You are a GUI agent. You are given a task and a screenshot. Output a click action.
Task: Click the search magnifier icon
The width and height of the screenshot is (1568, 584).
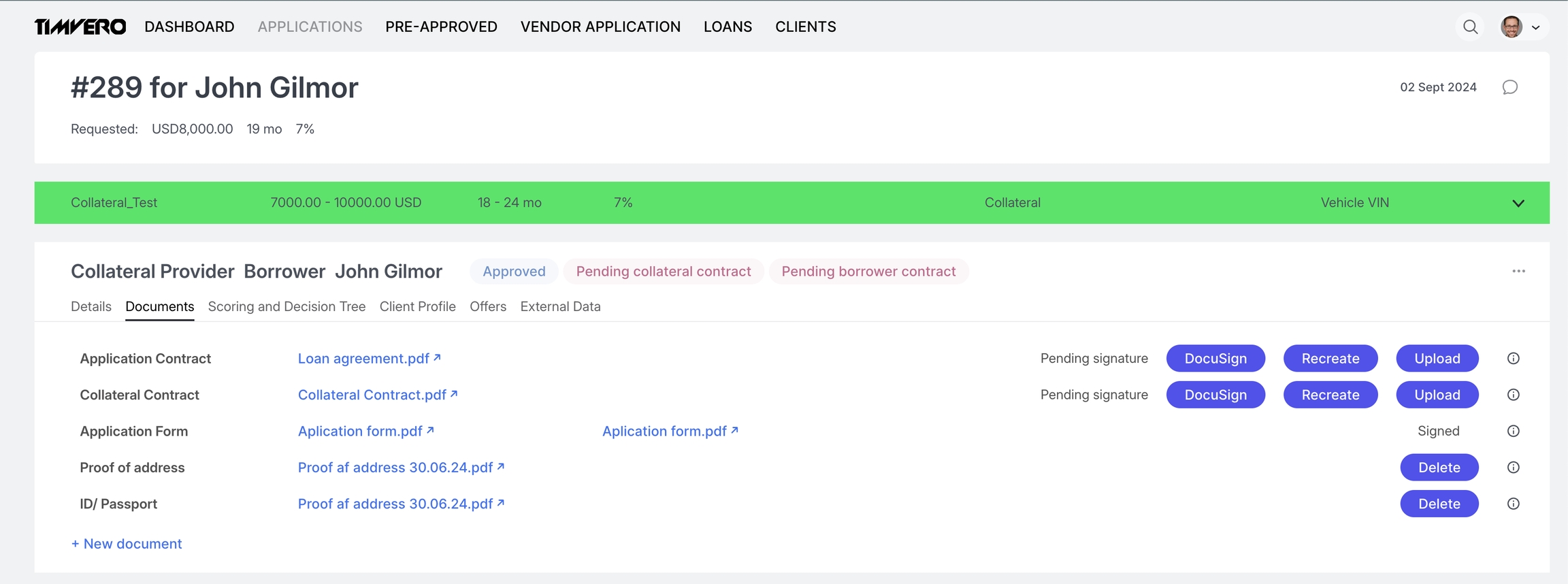click(1470, 27)
